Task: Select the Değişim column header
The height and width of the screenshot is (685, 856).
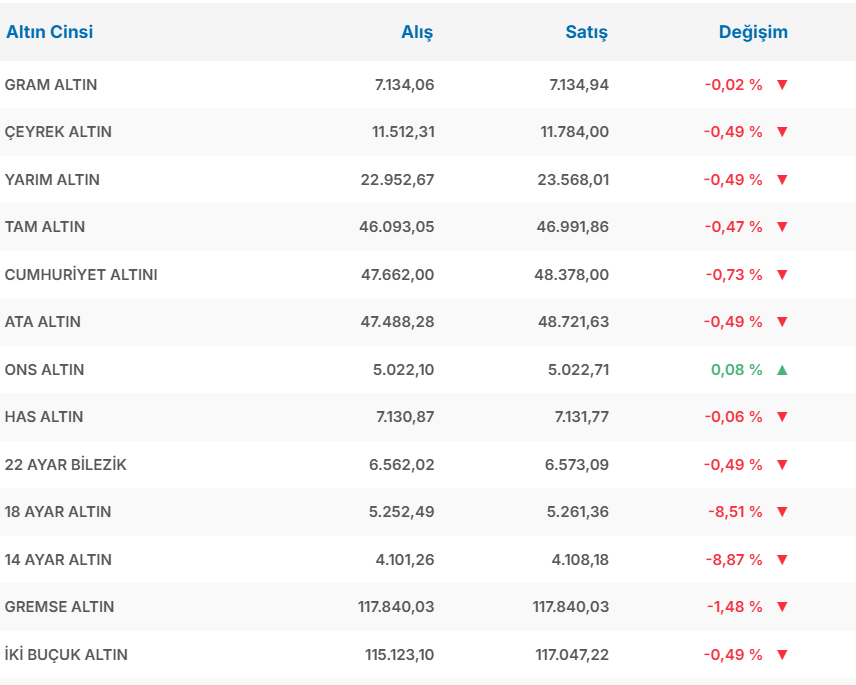Action: point(753,32)
